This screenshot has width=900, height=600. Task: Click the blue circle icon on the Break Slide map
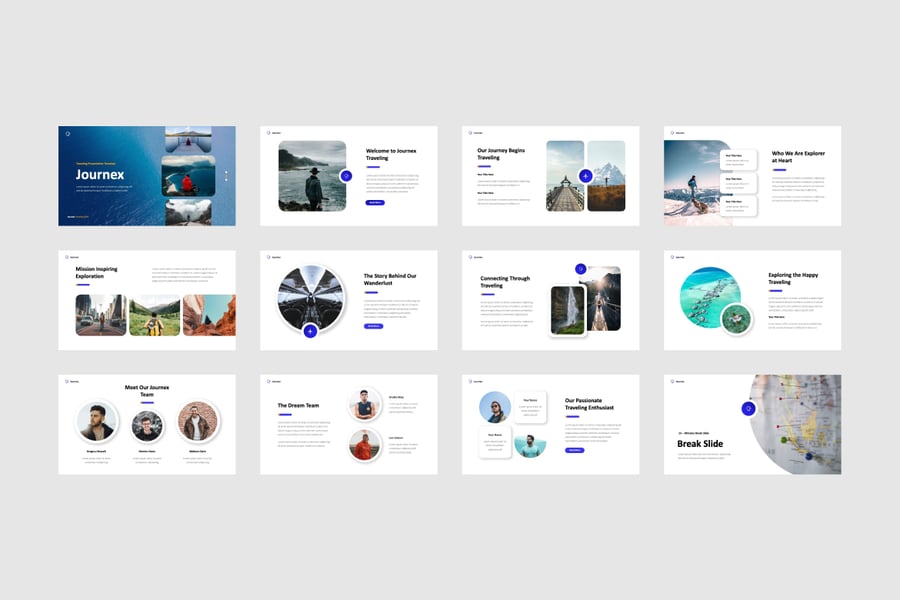pos(747,408)
